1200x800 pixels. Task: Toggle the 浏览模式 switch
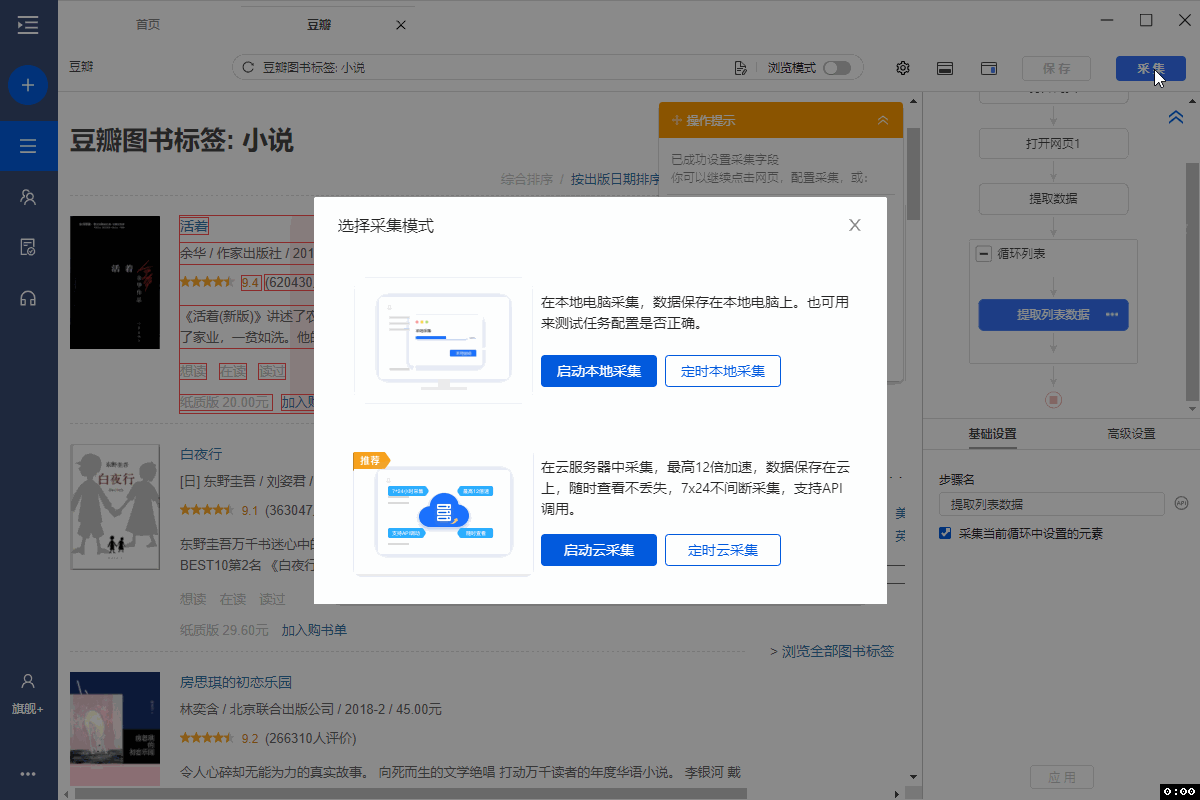click(x=837, y=68)
